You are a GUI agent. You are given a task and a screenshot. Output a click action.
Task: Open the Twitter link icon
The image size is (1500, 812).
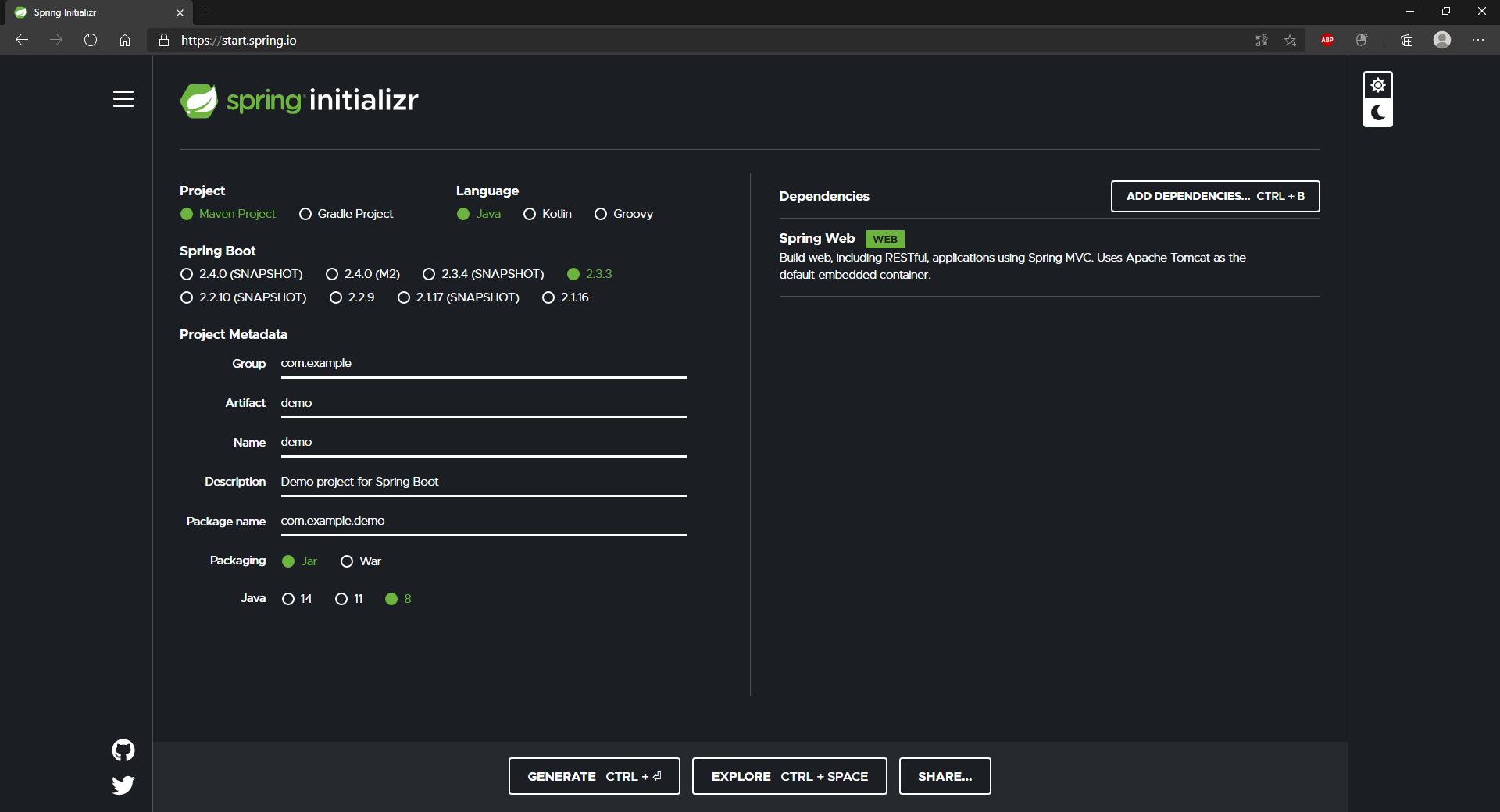123,785
